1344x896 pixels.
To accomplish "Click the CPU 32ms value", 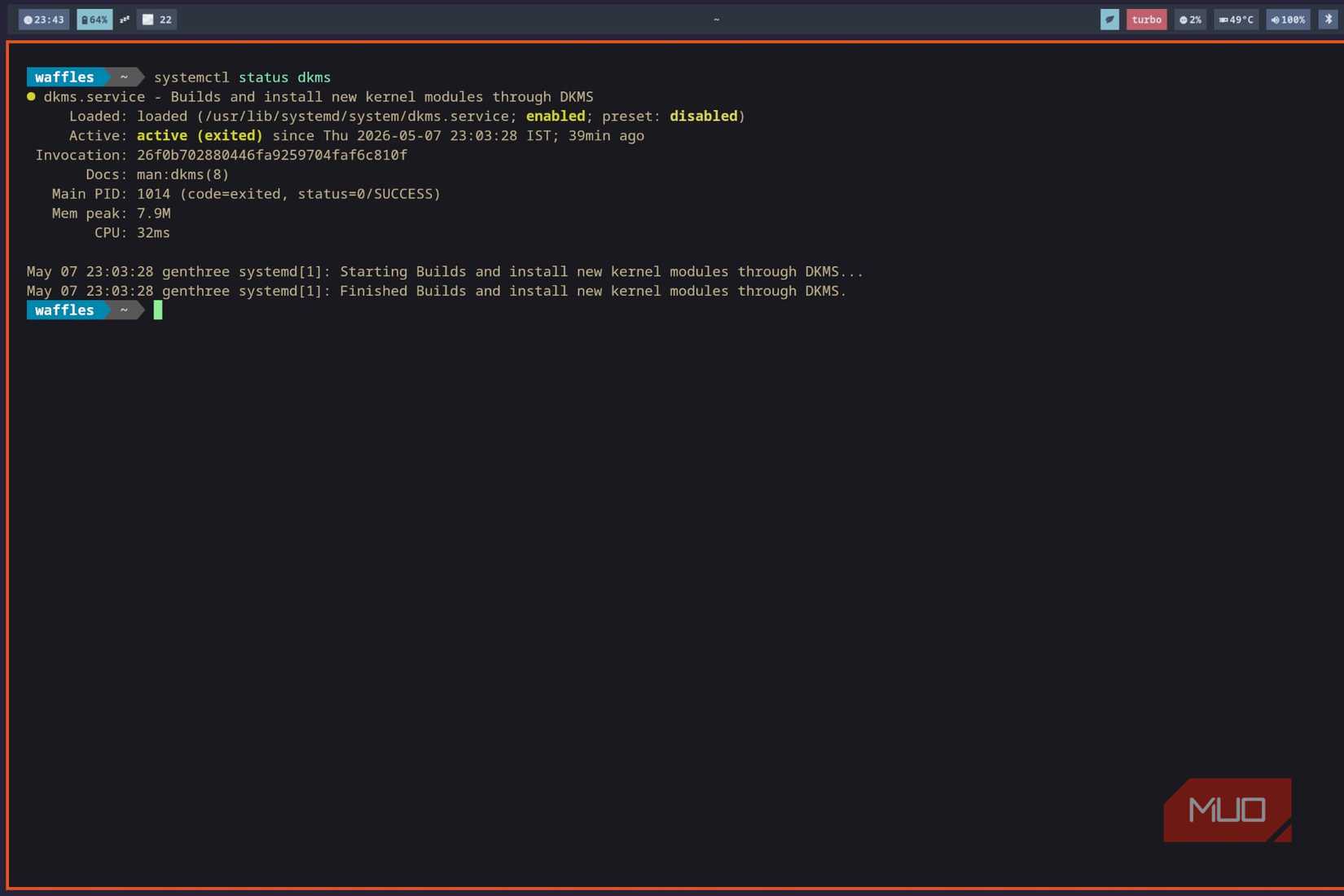I will (x=154, y=233).
